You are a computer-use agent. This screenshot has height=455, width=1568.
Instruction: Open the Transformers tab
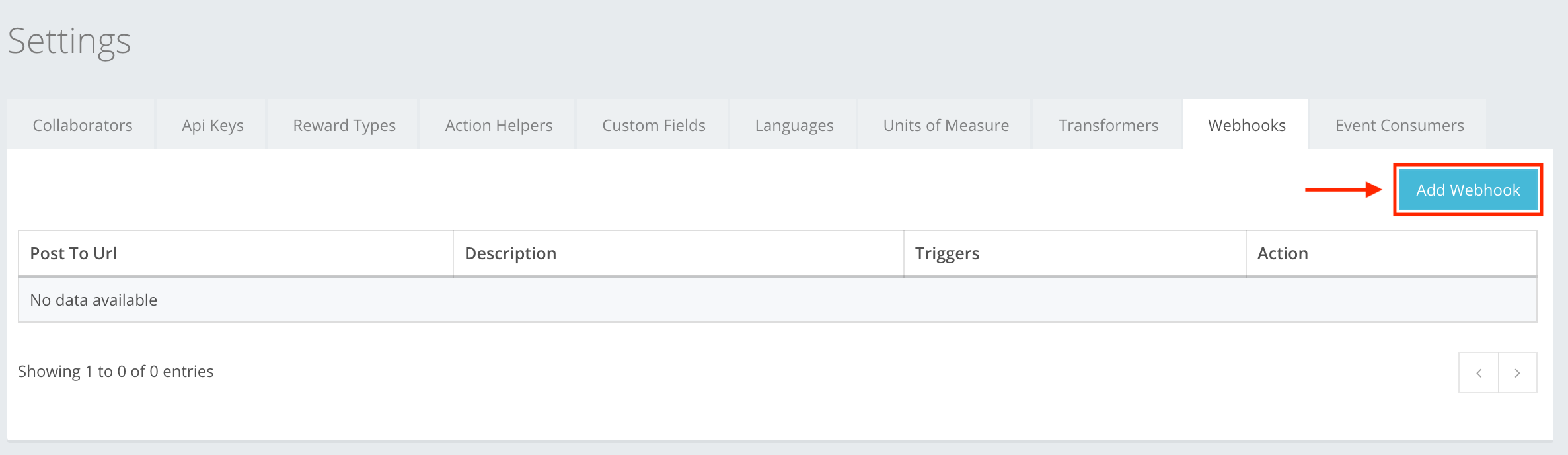click(x=1107, y=124)
